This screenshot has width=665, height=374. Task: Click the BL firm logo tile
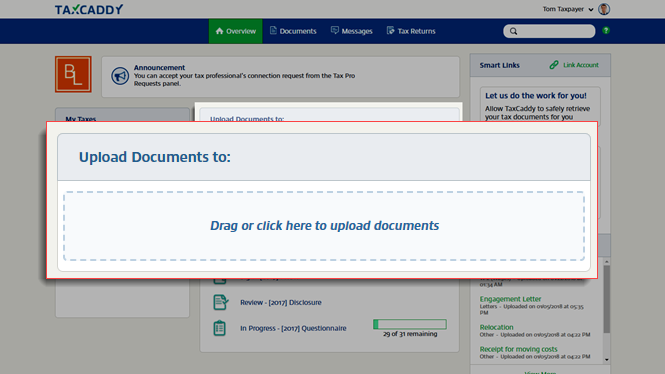pos(73,74)
